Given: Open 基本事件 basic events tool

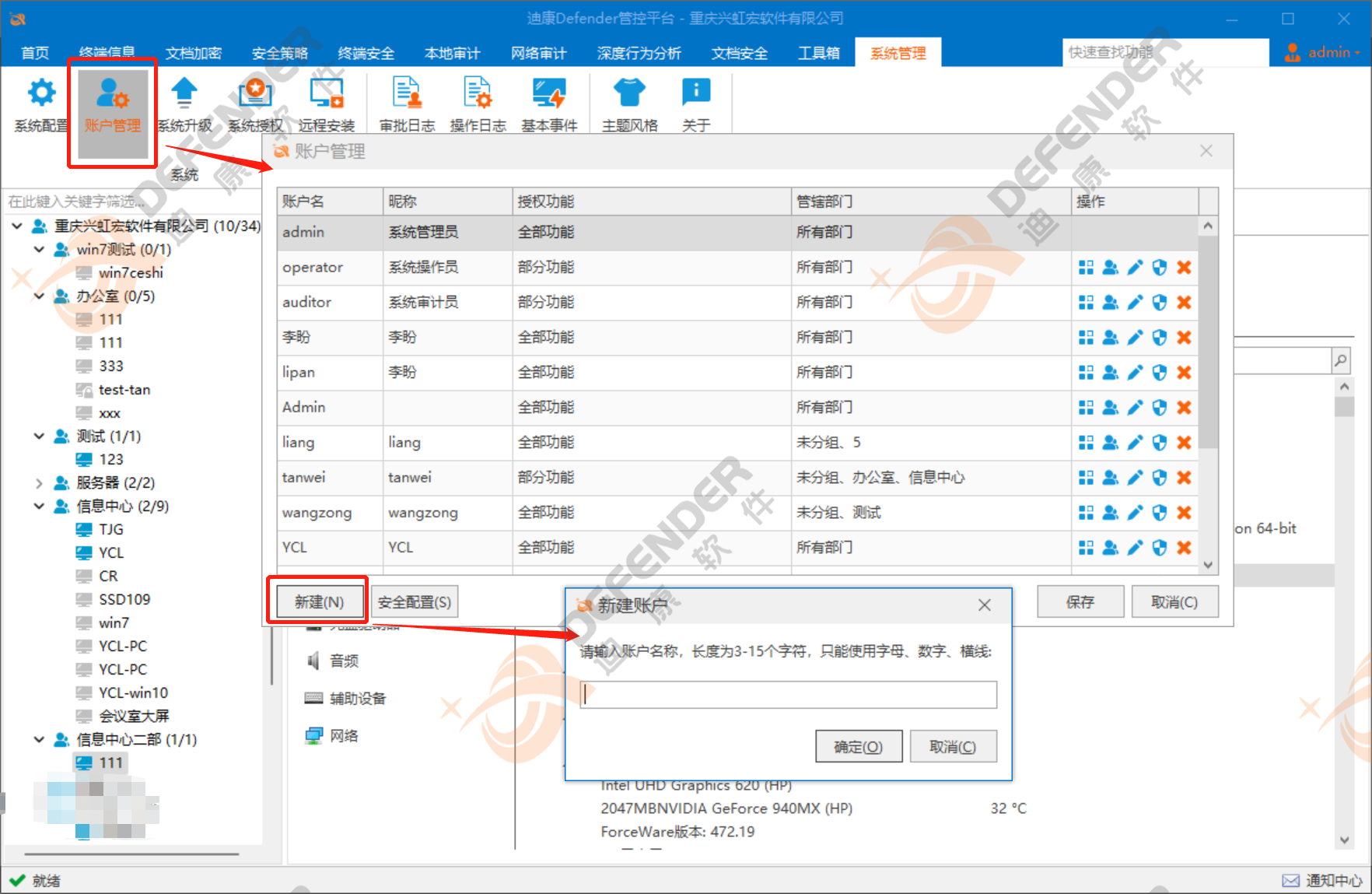Looking at the screenshot, I should (x=549, y=105).
